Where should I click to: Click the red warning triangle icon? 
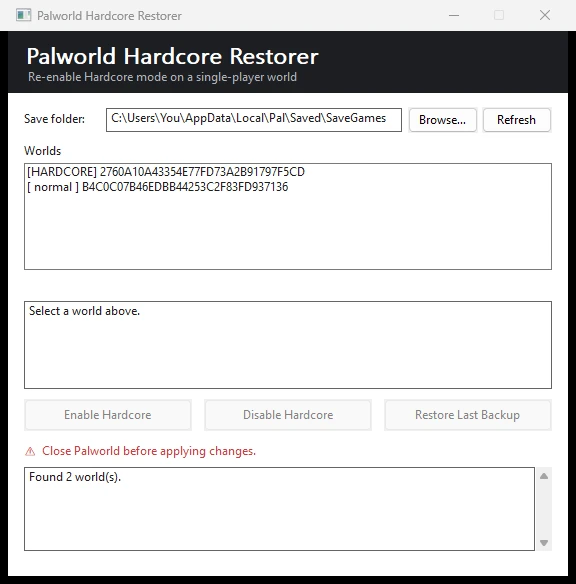tap(30, 451)
